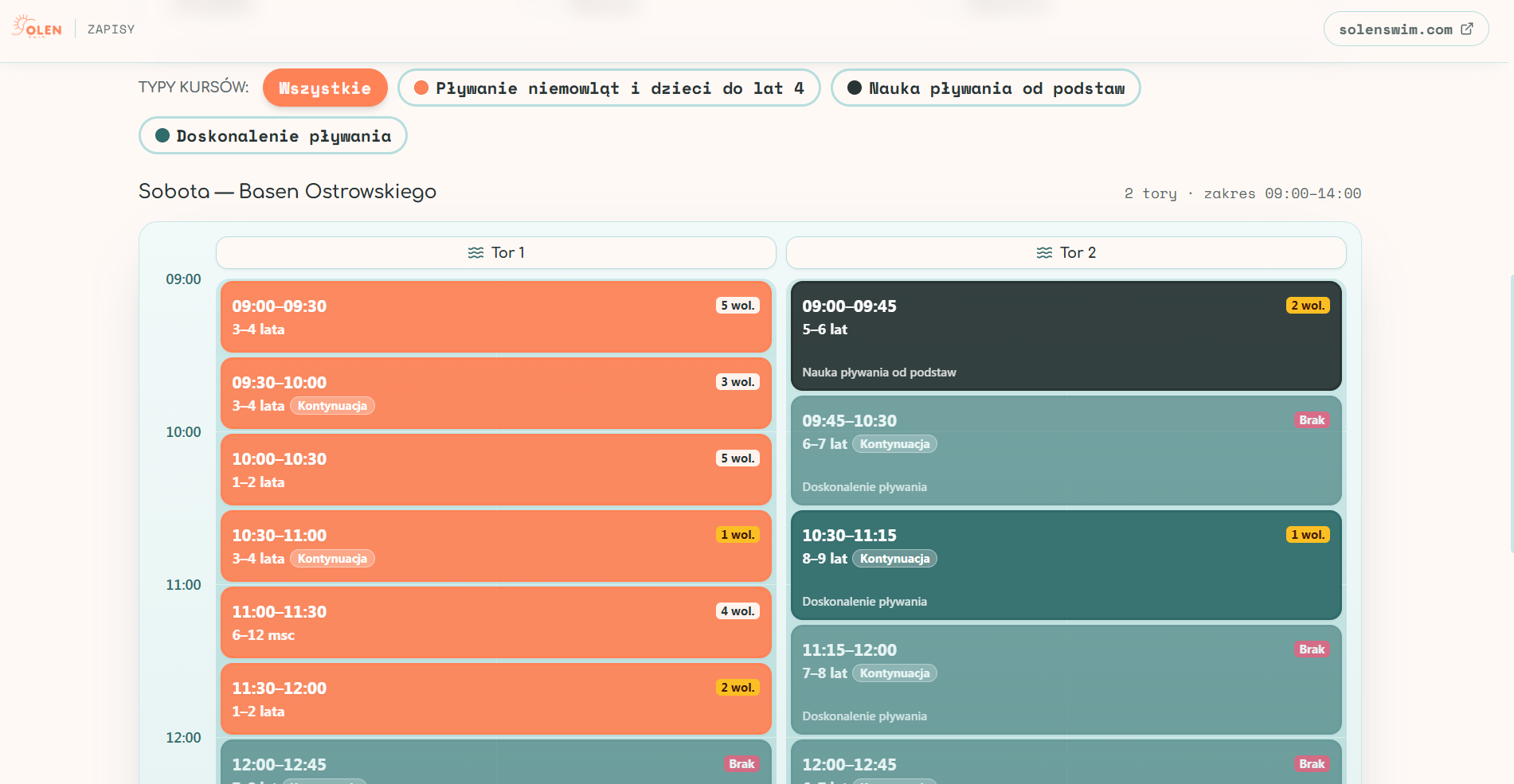
Task: Click the orange dot in the infant swimming filter
Action: 421,88
